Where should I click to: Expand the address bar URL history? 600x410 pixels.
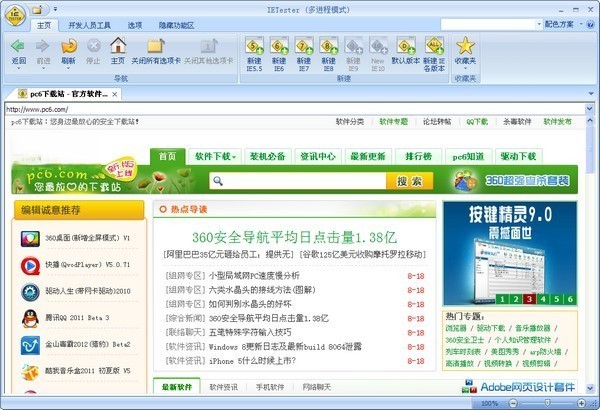(590, 109)
